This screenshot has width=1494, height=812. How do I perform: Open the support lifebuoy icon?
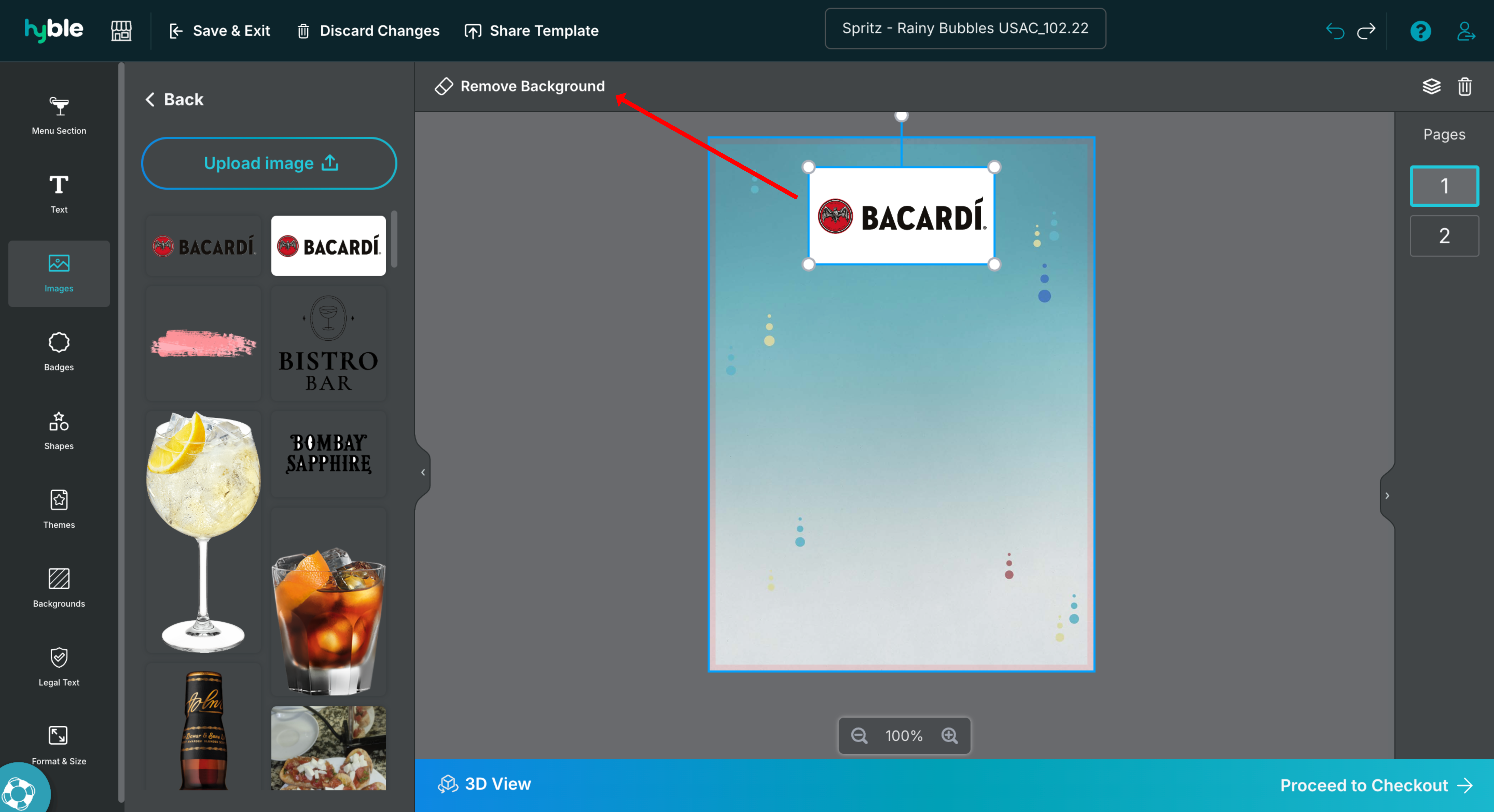click(x=19, y=792)
